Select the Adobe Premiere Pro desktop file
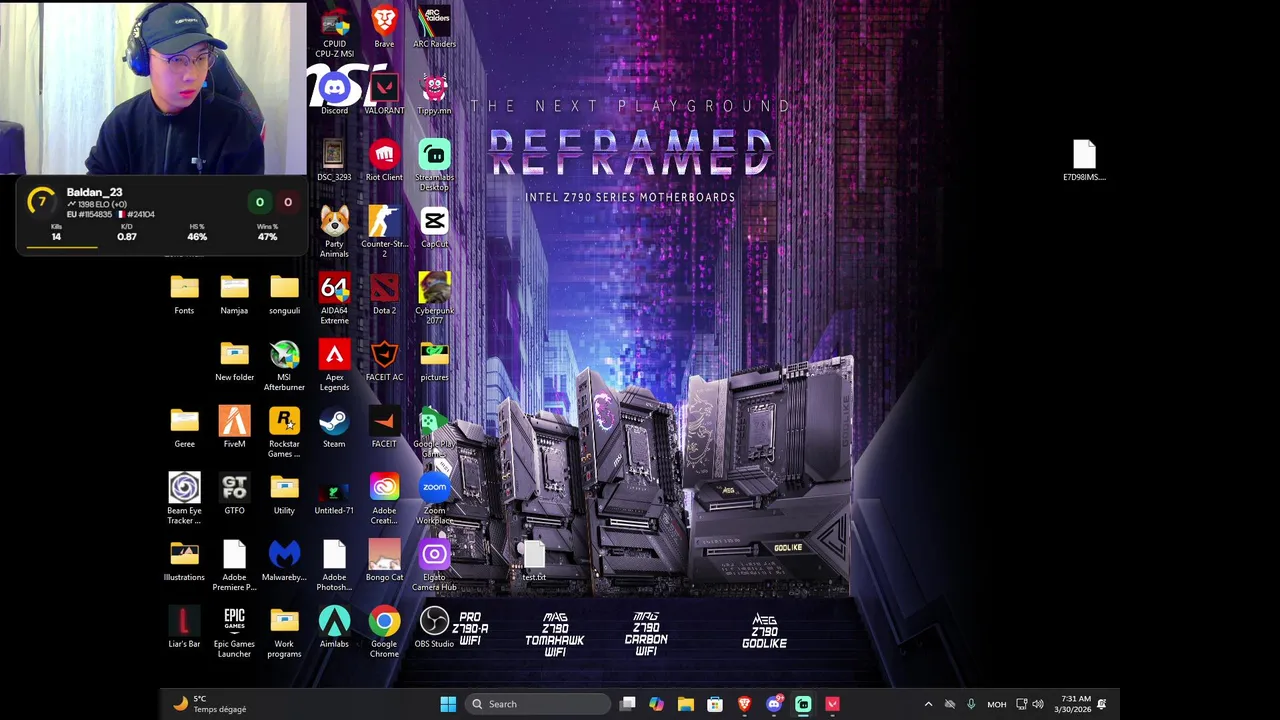The height and width of the screenshot is (720, 1280). pos(234,566)
